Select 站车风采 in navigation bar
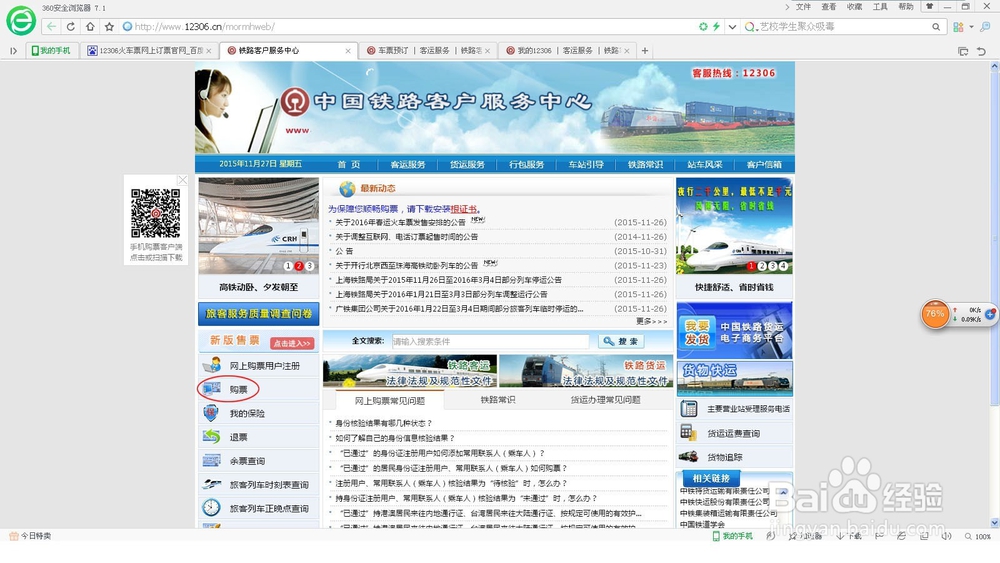Image resolution: width=1000 pixels, height=563 pixels. [x=705, y=165]
